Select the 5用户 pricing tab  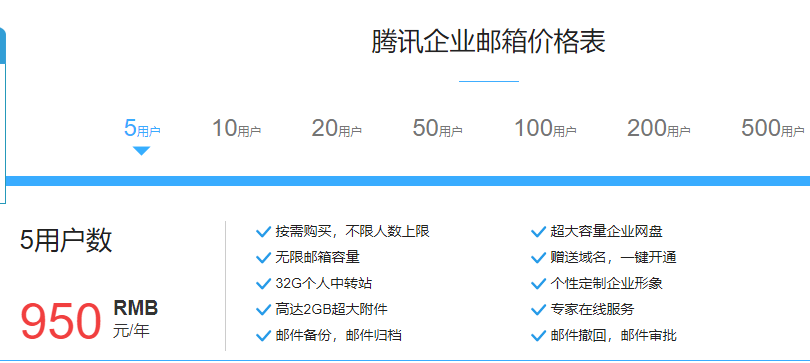[x=142, y=128]
